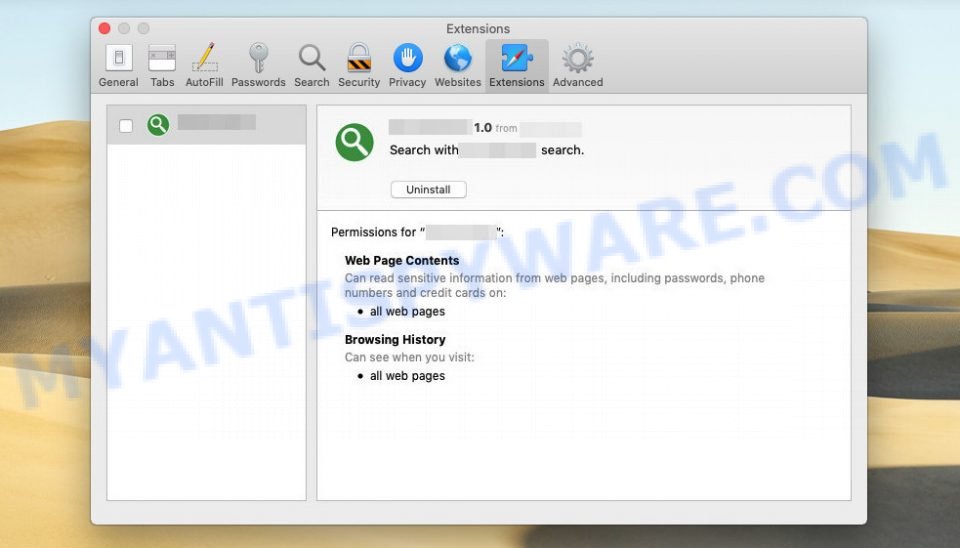Open the AutoFill preferences pane
Screen dimensions: 960x548
204,66
